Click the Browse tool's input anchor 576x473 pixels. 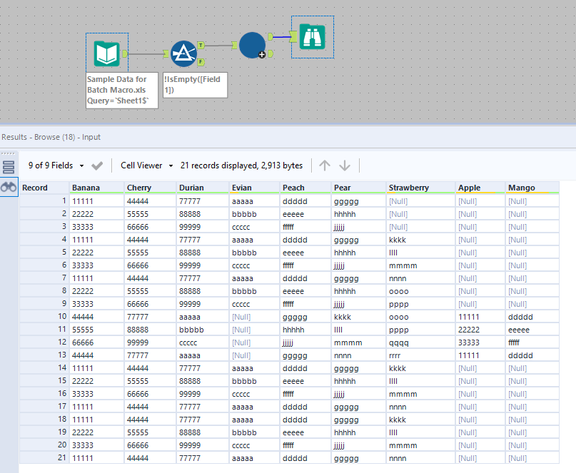293,37
